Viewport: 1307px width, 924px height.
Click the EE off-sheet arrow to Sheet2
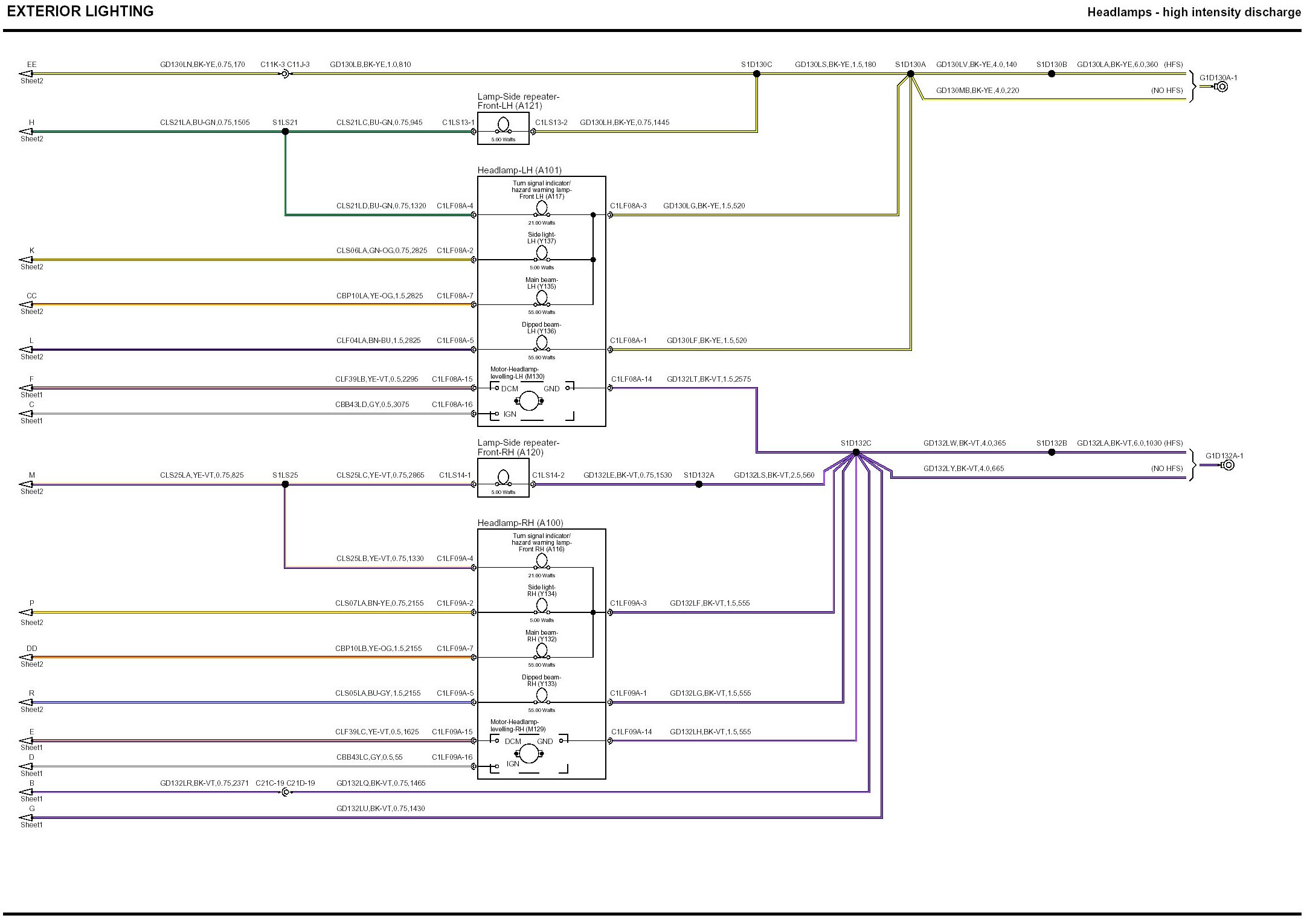[26, 74]
